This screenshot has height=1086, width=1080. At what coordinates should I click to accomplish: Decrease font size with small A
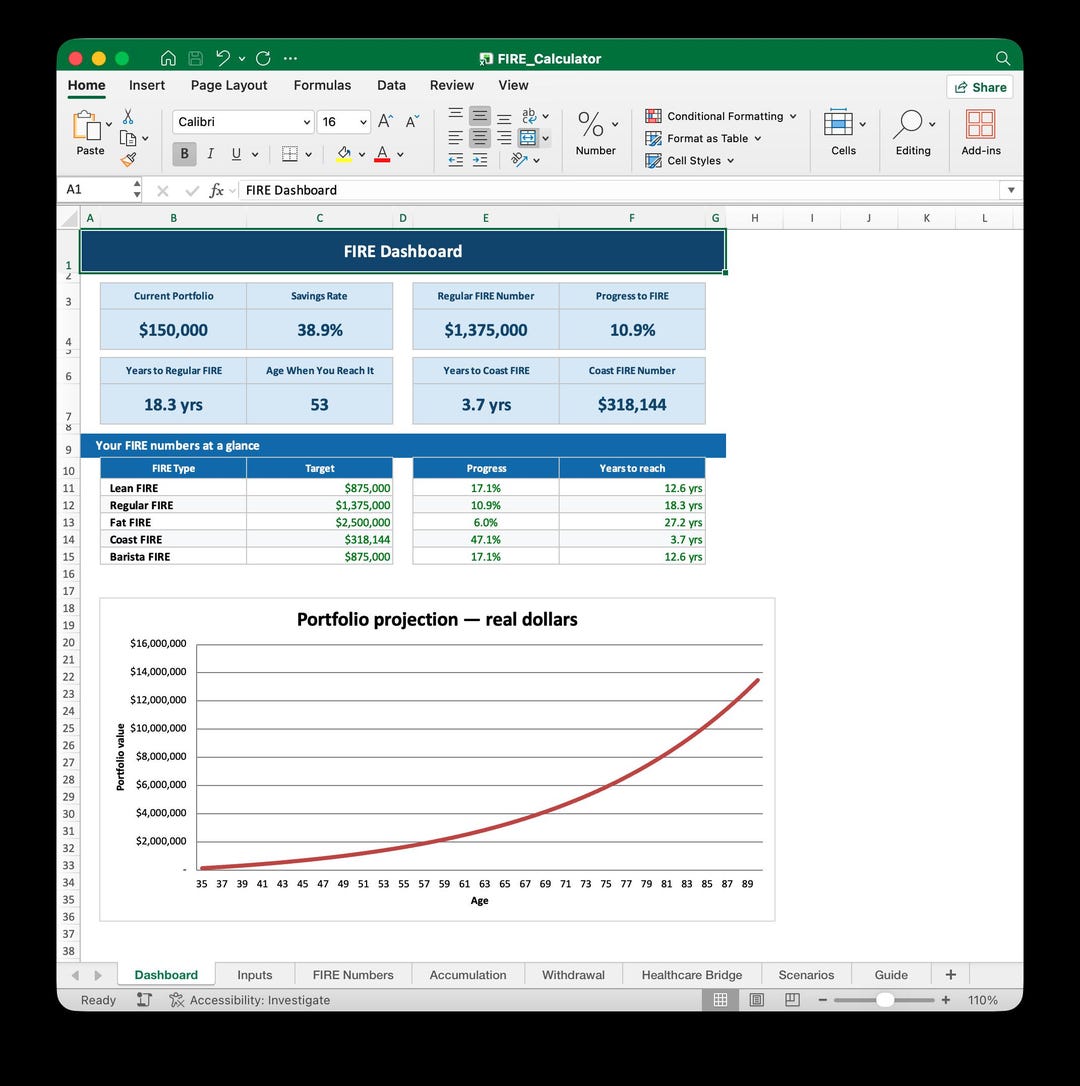(x=412, y=122)
